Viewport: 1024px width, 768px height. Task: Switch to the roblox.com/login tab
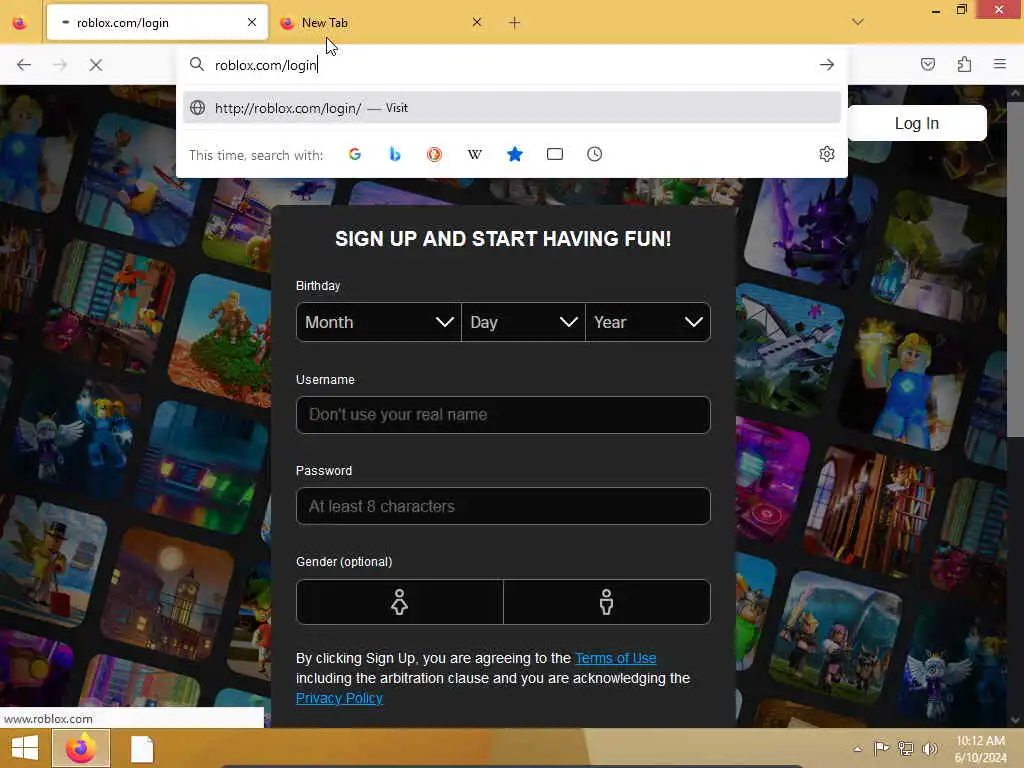pos(157,23)
